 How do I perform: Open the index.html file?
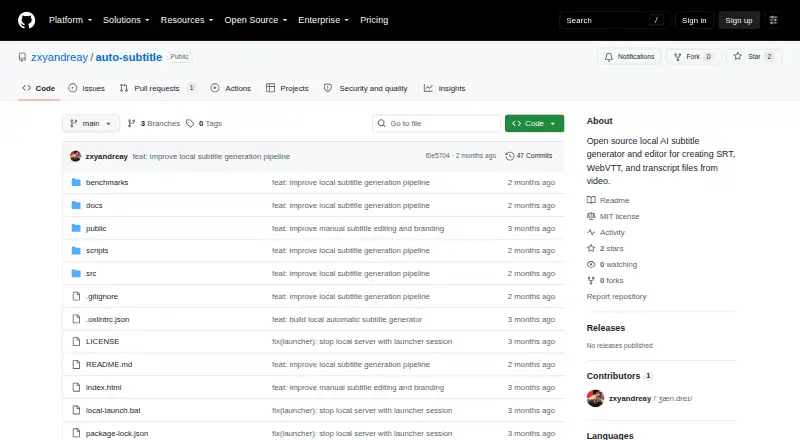104,387
